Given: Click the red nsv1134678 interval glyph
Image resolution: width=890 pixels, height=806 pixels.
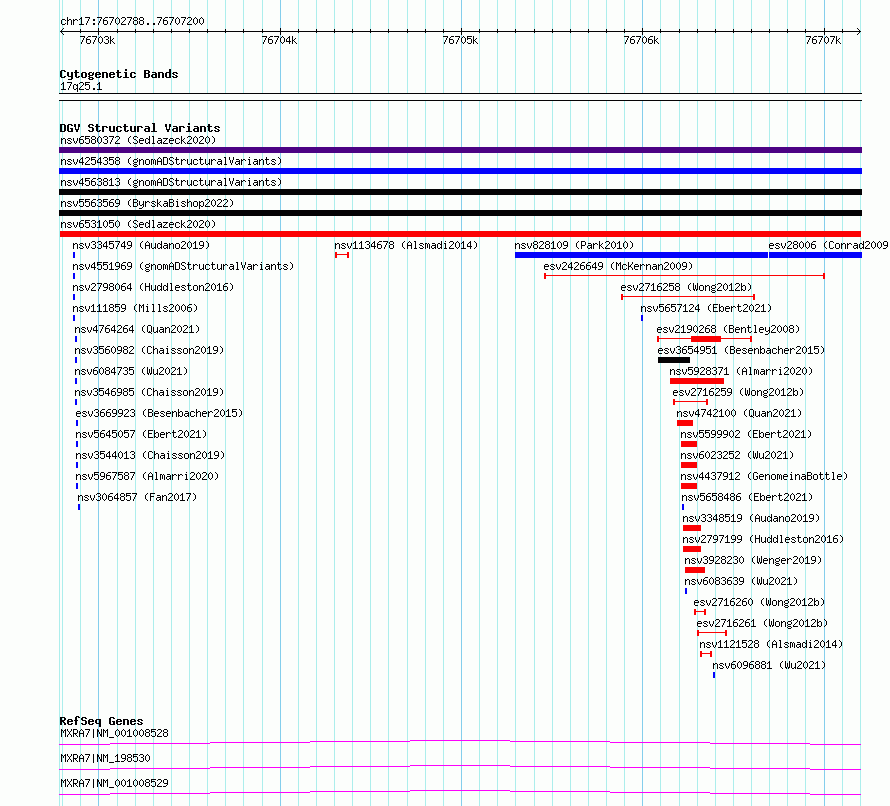Looking at the screenshot, I should pyautogui.click(x=342, y=255).
